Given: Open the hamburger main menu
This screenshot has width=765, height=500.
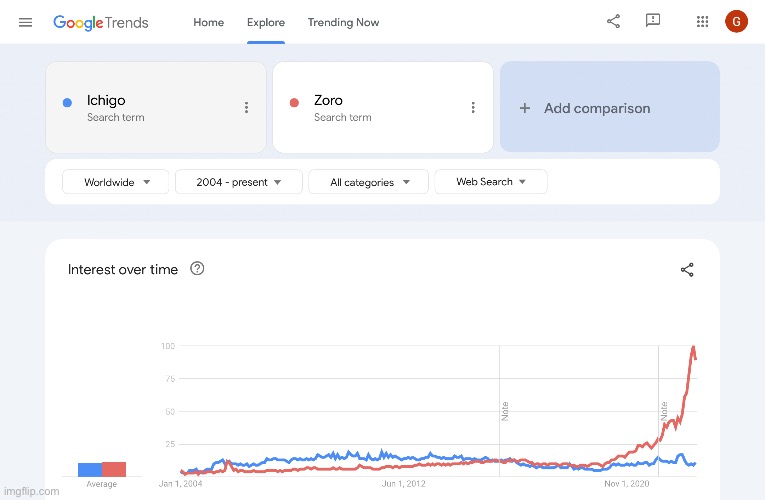Looking at the screenshot, I should pyautogui.click(x=25, y=22).
